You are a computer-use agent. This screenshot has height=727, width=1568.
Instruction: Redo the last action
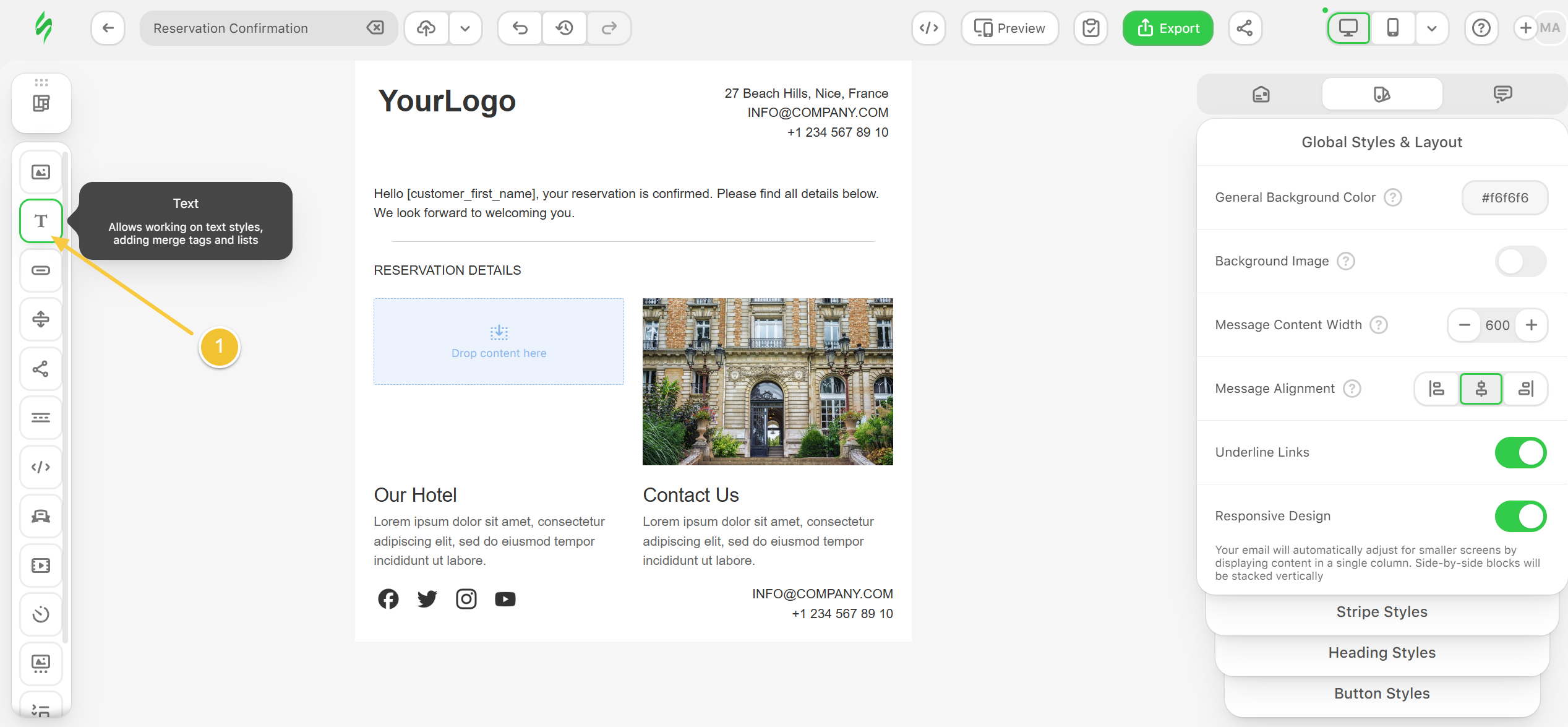coord(609,28)
